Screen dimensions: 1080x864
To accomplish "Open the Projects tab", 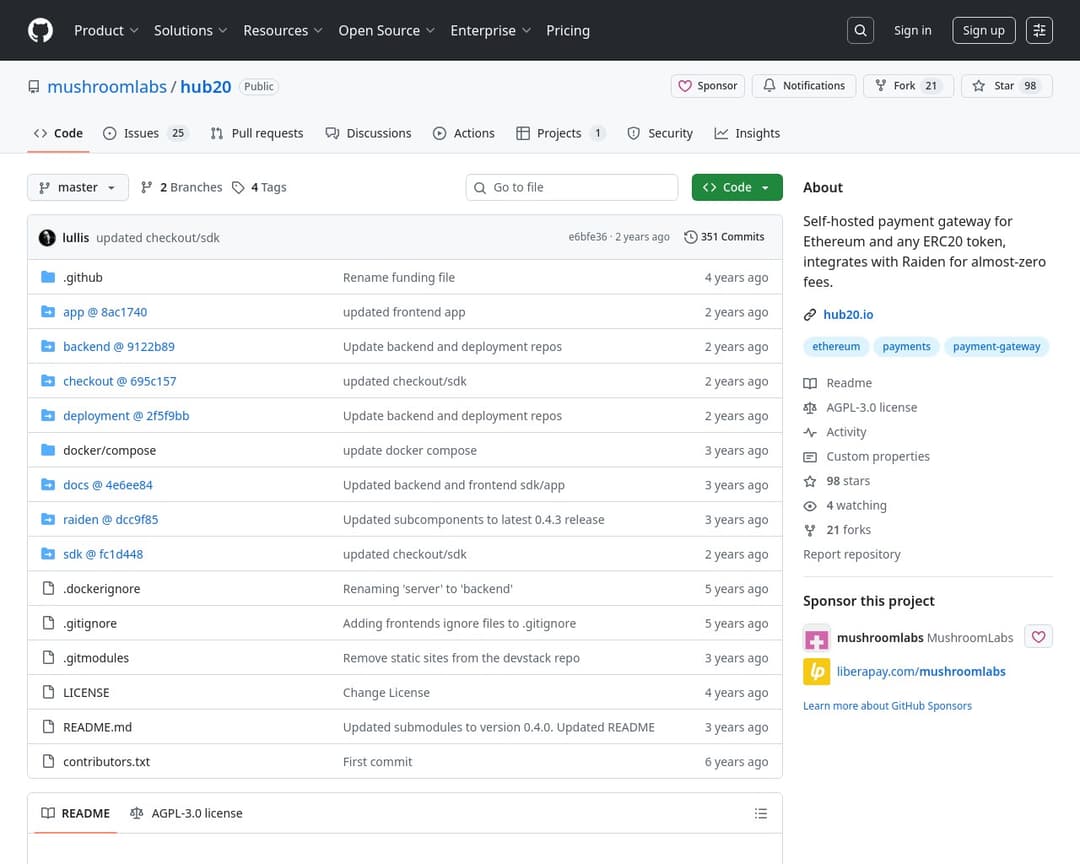I will pos(561,133).
